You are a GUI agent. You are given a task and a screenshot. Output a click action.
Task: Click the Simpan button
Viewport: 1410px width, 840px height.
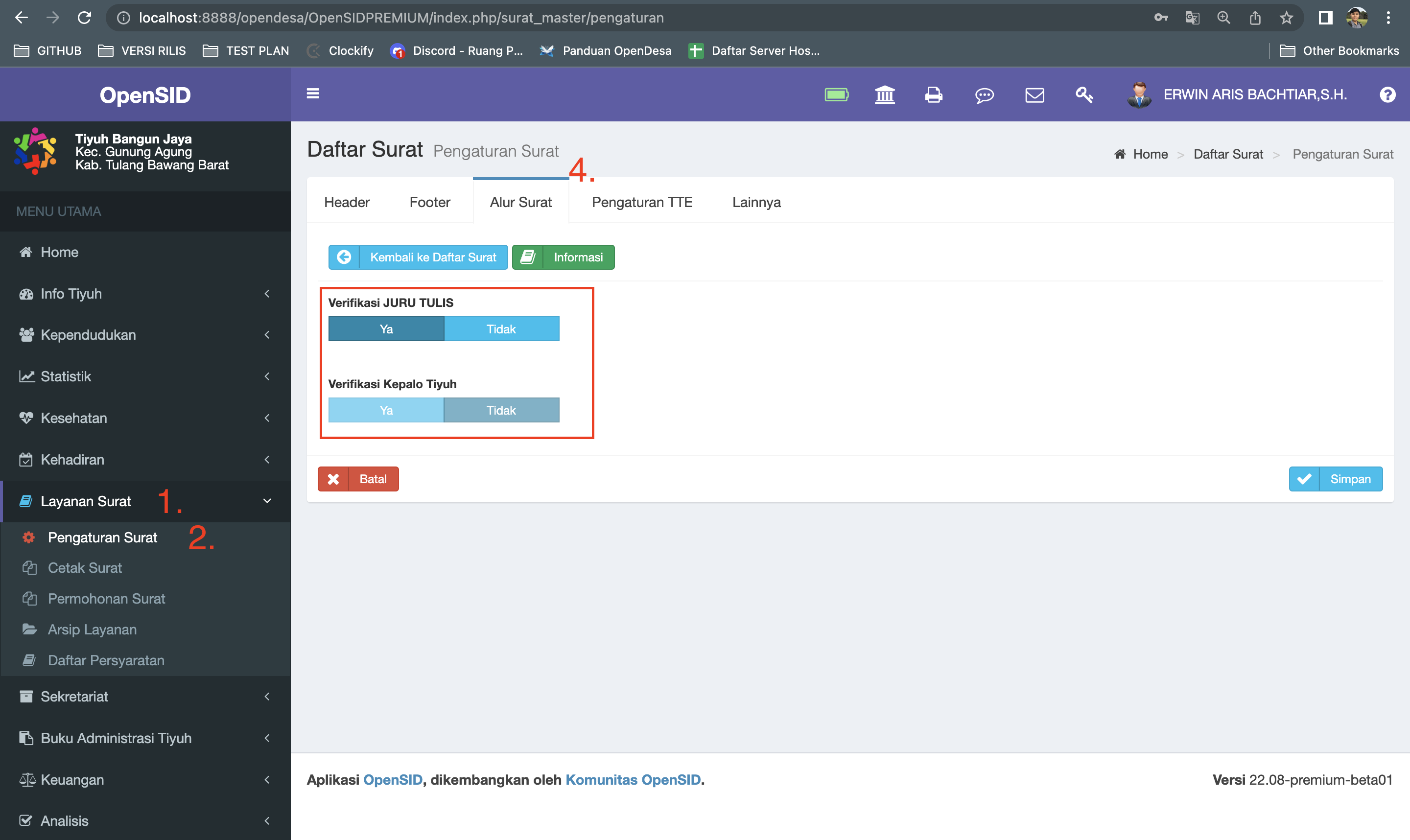pyautogui.click(x=1336, y=478)
